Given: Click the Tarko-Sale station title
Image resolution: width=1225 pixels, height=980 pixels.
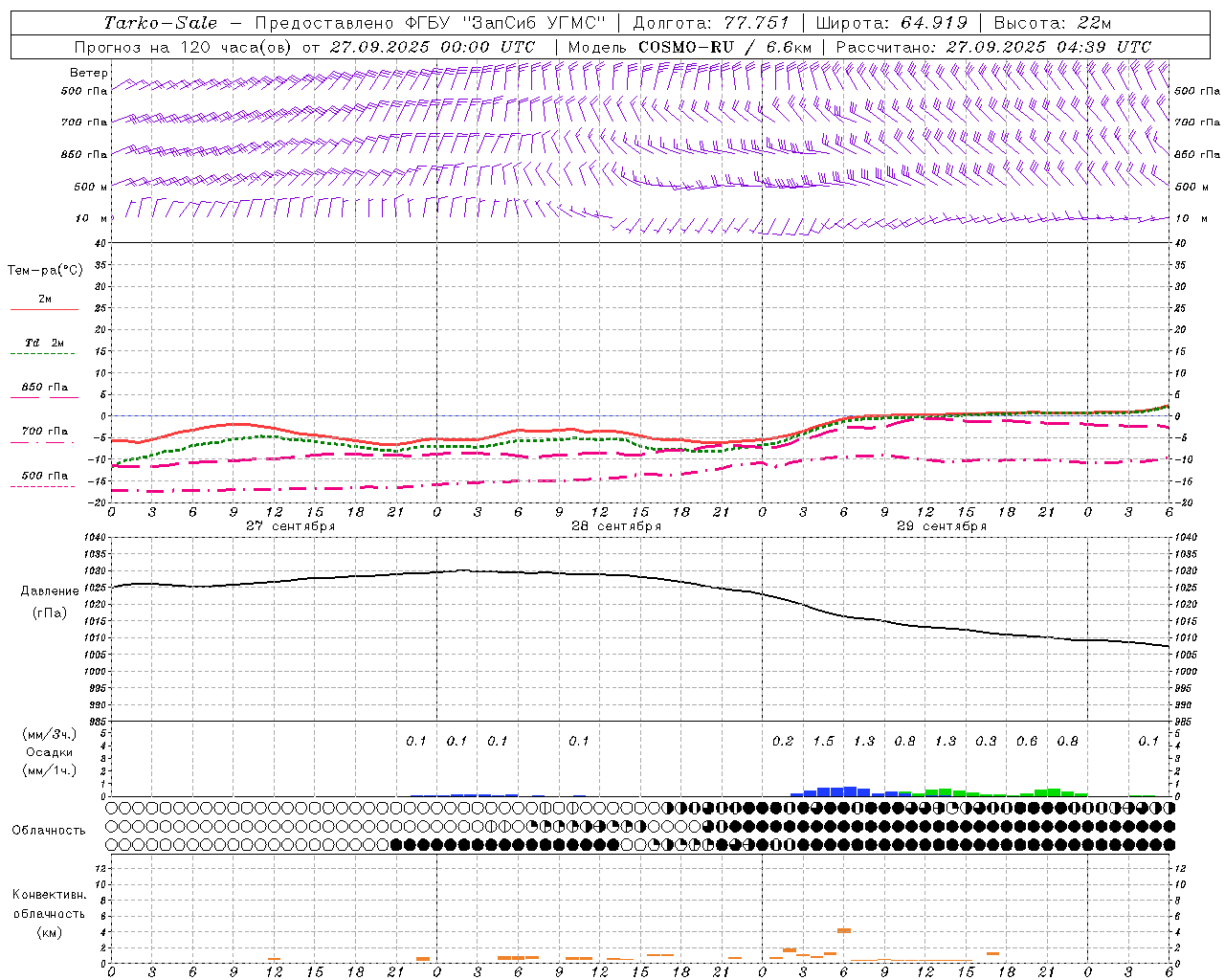Looking at the screenshot, I should 160,23.
